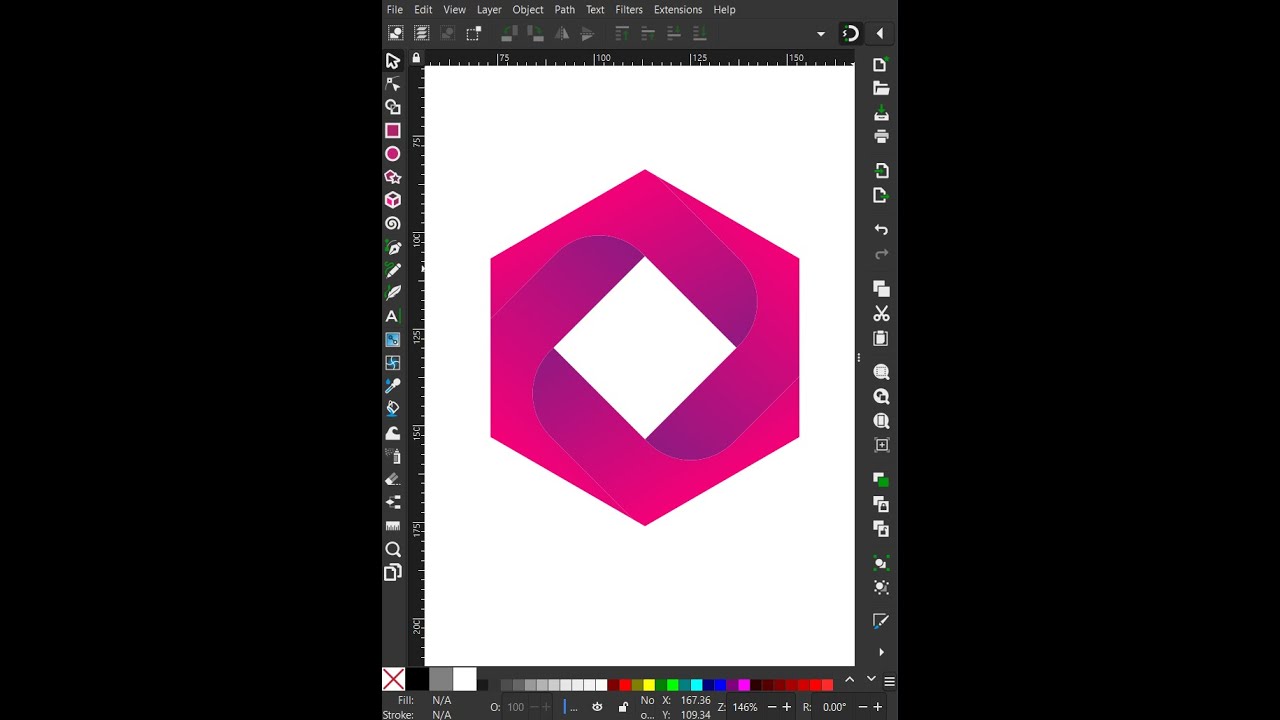Toggle layer lock padlock in status bar

click(623, 707)
